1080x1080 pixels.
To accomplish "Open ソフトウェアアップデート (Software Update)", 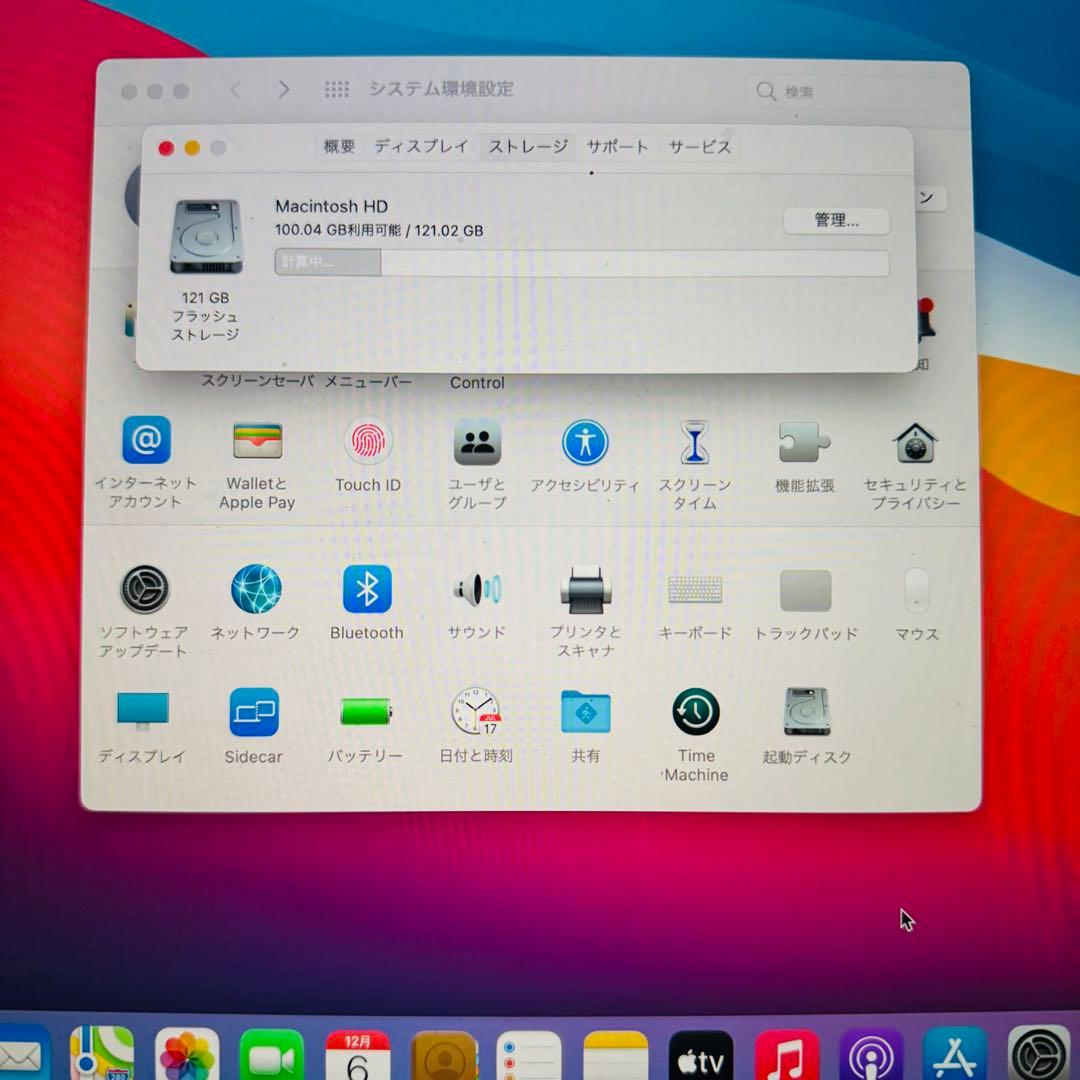I will [x=144, y=590].
